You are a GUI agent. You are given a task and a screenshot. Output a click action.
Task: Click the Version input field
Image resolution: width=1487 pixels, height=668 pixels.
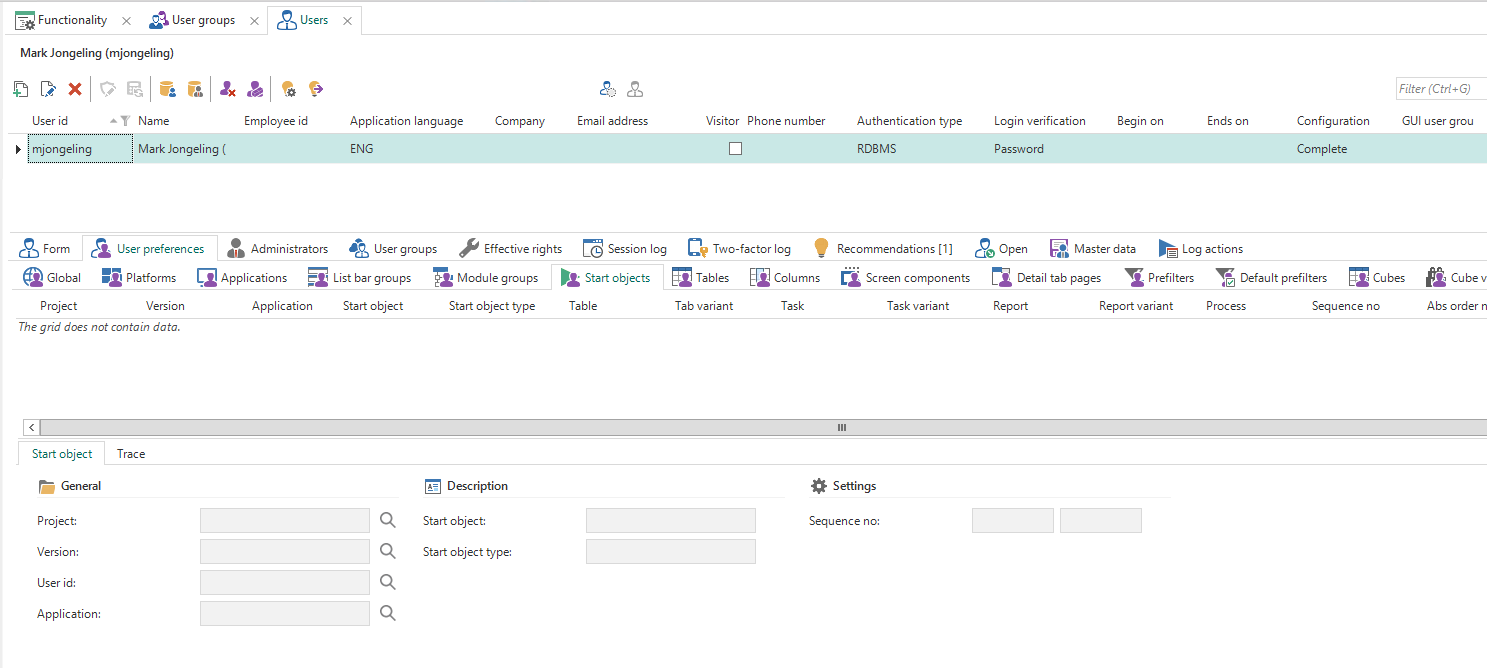pyautogui.click(x=285, y=551)
